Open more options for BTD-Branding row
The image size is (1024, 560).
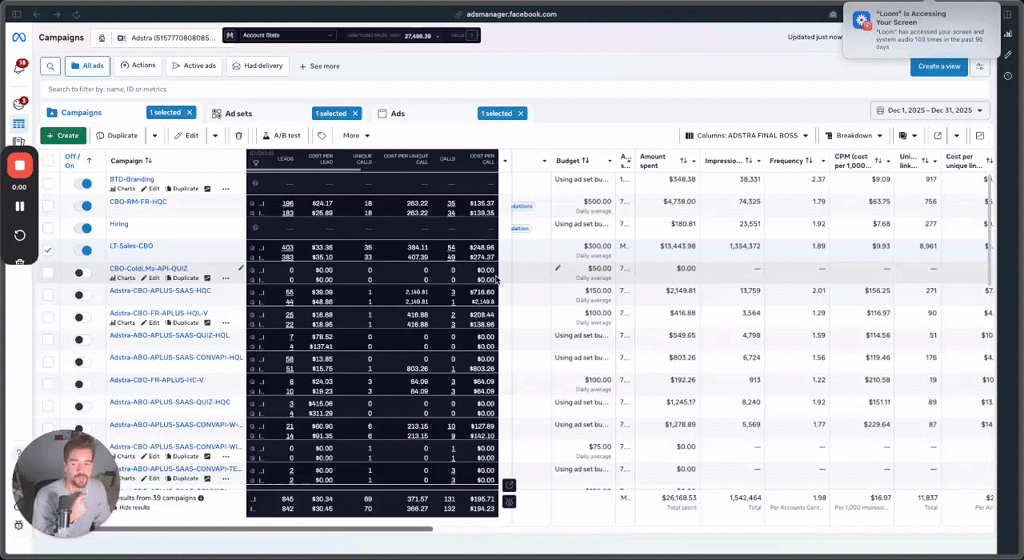[x=225, y=189]
